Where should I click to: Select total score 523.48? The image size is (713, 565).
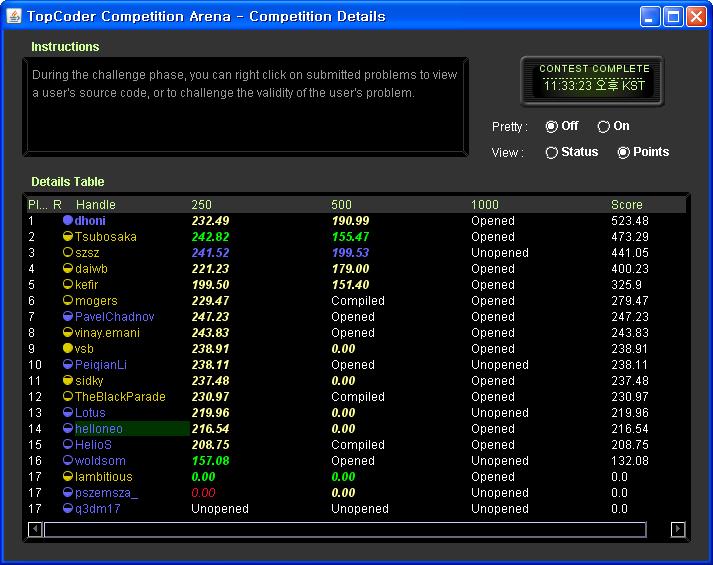click(630, 221)
